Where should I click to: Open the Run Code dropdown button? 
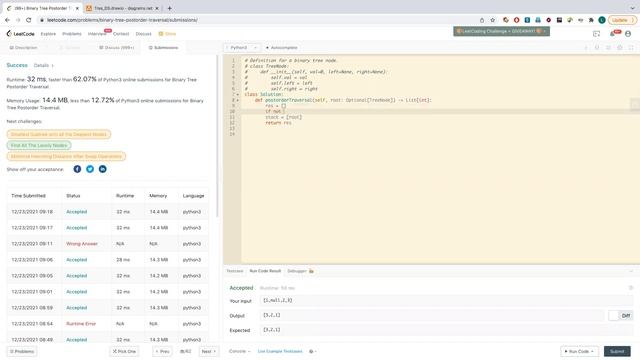click(579, 351)
